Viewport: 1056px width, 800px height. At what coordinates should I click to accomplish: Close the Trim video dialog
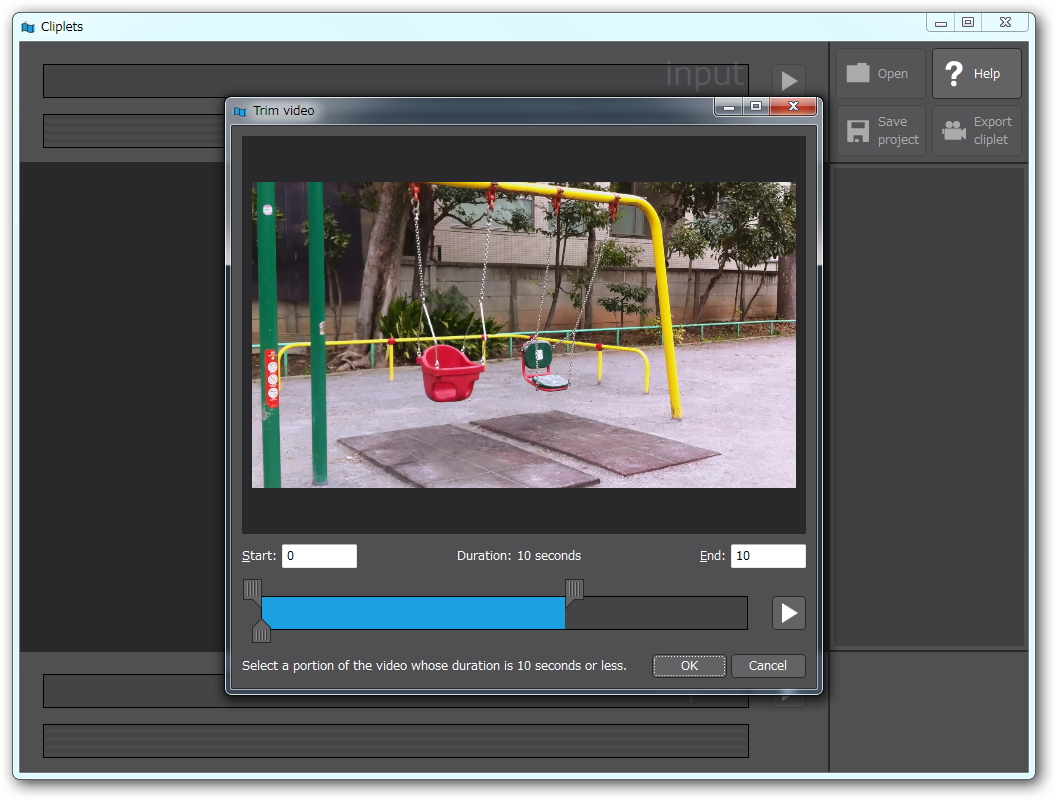point(793,106)
